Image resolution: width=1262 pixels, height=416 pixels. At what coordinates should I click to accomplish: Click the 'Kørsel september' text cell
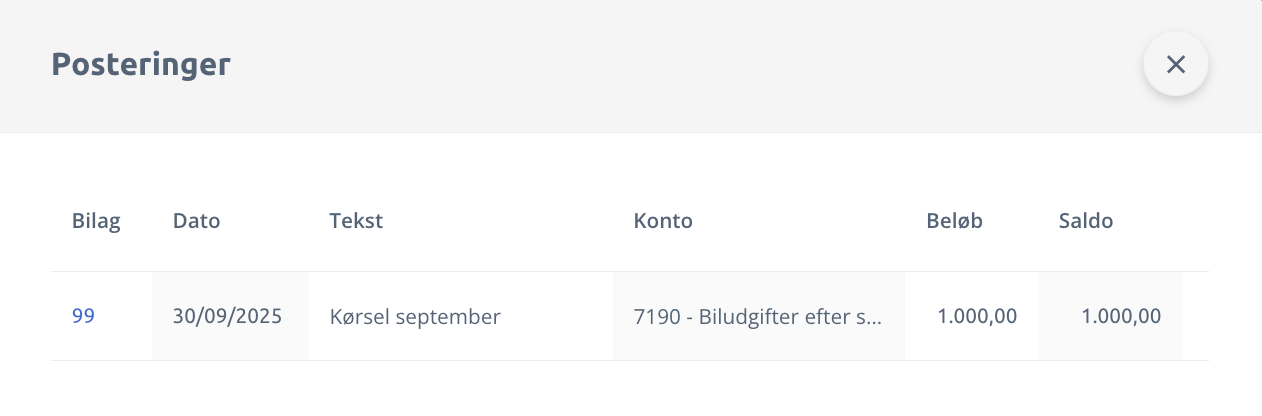click(x=415, y=317)
